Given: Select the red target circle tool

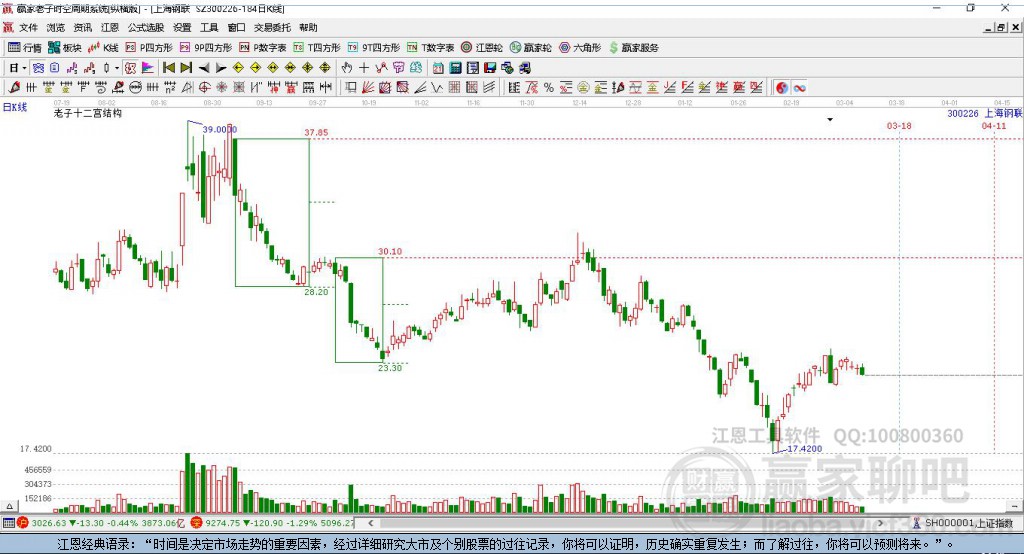Looking at the screenshot, I should click(x=204, y=88).
